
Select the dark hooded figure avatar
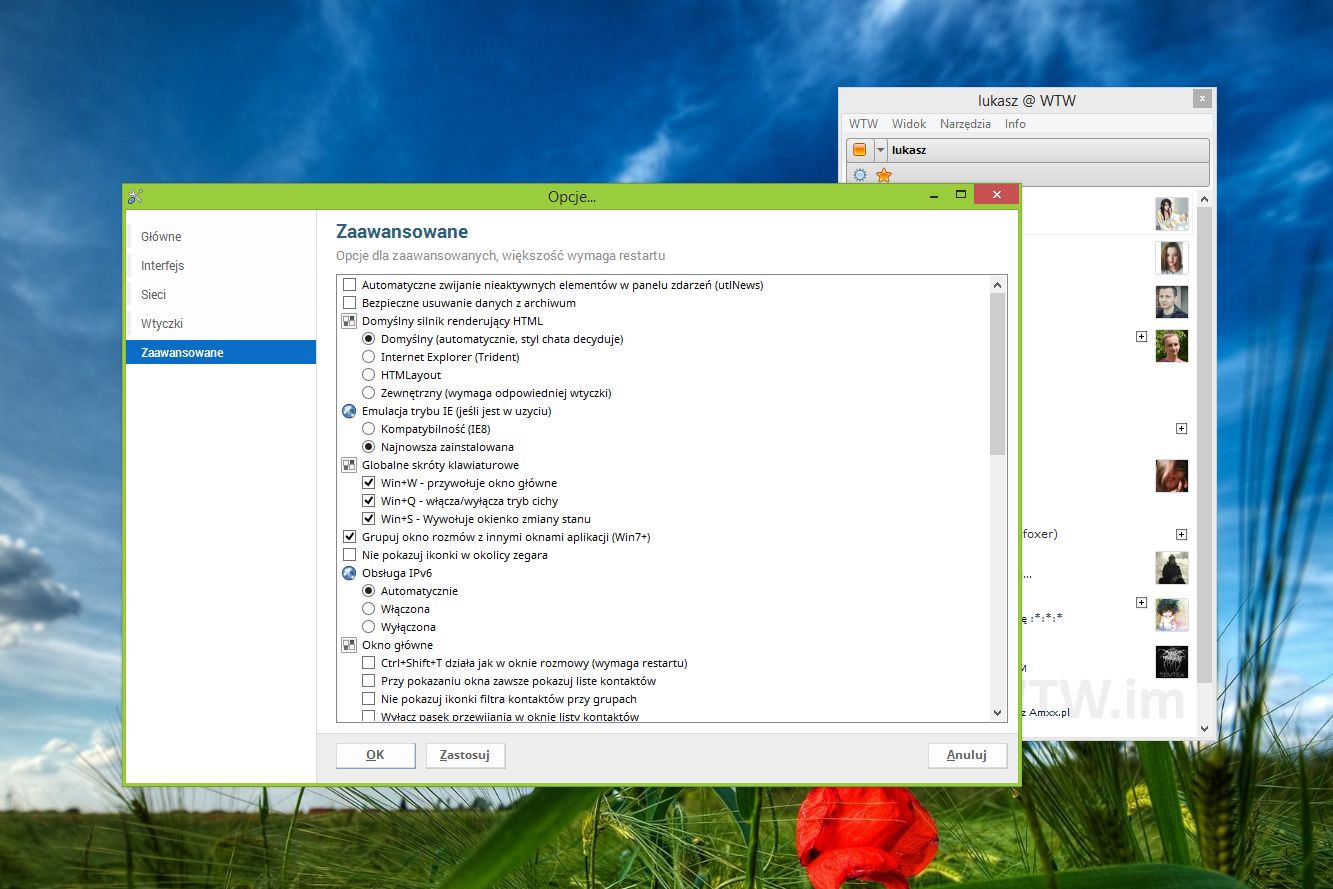[x=1172, y=568]
